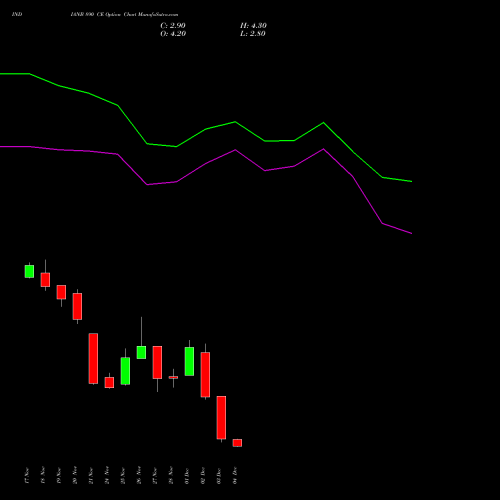Click the red candle for 20 Nov

[77, 306]
